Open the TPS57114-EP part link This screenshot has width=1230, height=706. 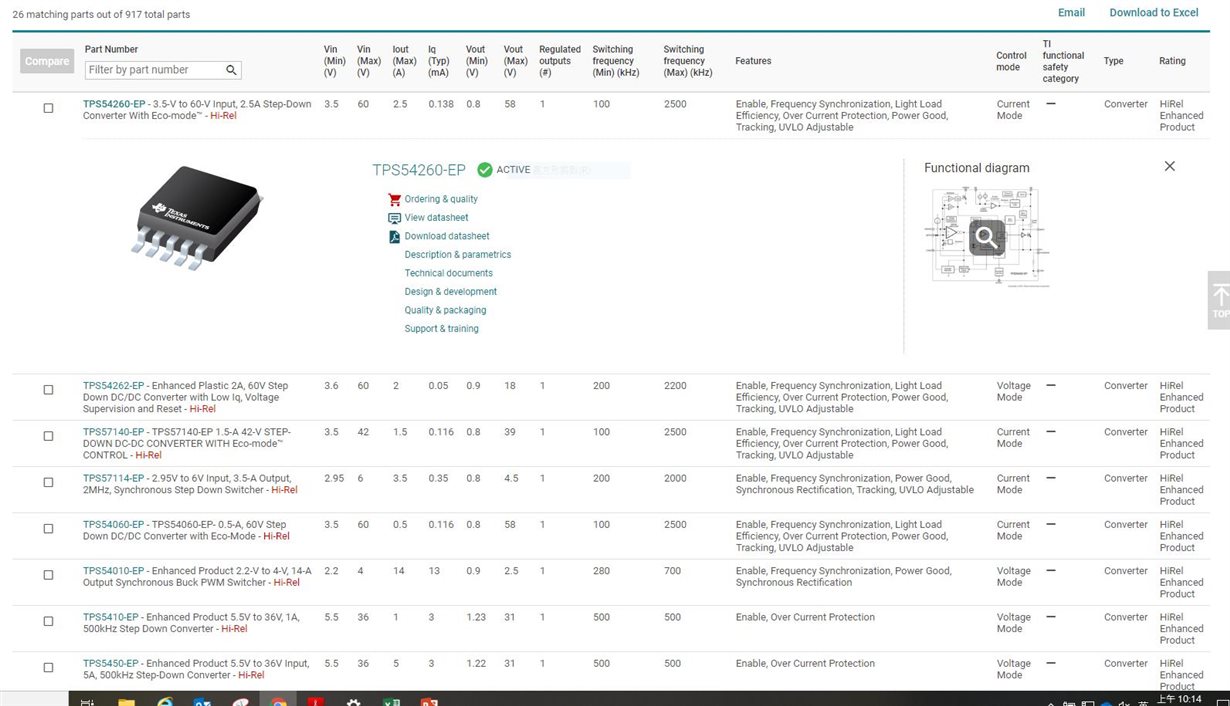click(114, 478)
